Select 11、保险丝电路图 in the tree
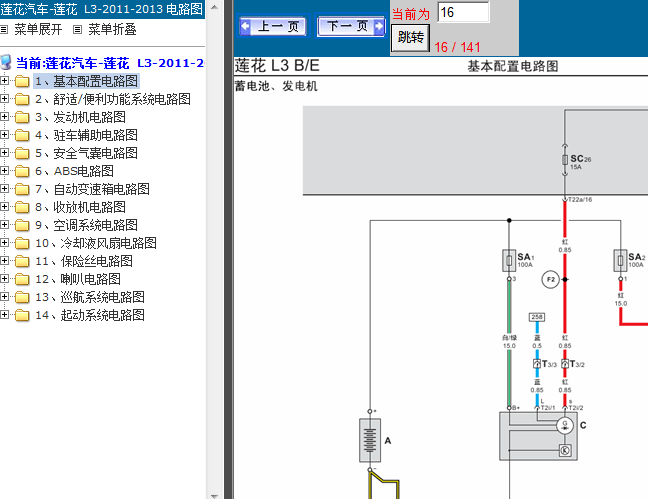This screenshot has height=499, width=648. 84,261
